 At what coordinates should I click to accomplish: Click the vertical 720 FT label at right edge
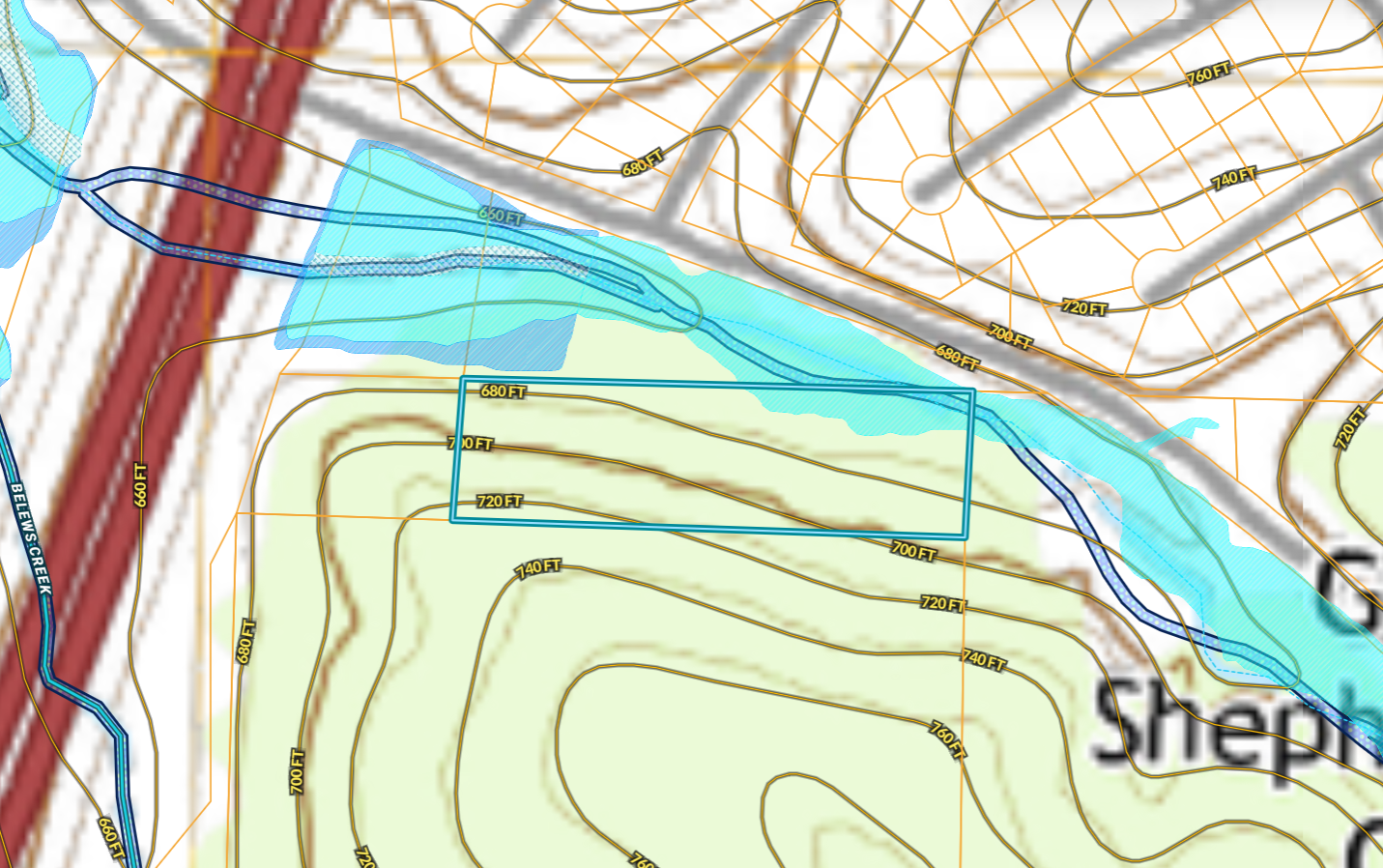click(x=1350, y=428)
